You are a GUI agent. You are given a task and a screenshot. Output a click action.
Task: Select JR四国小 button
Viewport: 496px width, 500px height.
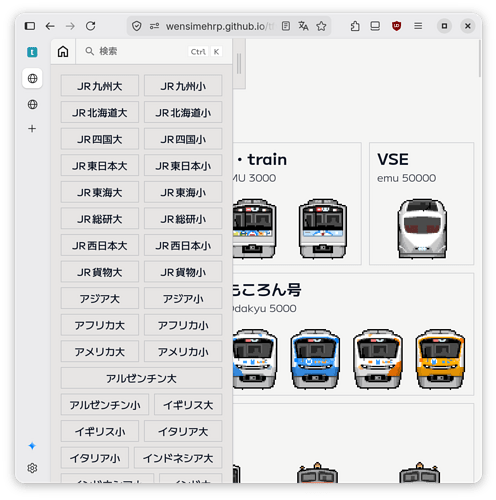click(x=183, y=139)
